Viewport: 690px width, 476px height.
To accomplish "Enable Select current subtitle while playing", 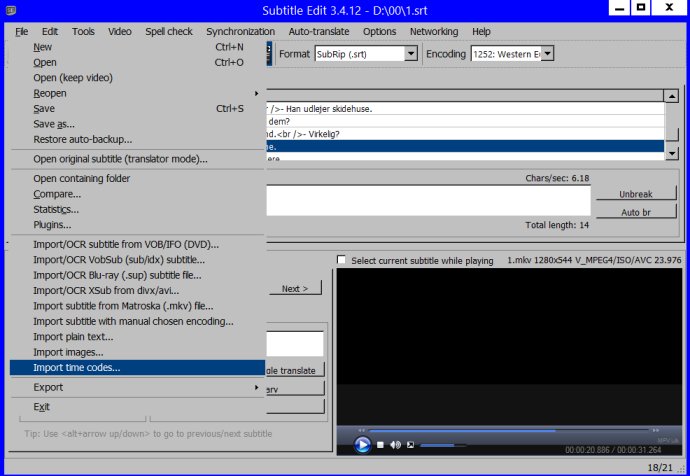I will [341, 260].
